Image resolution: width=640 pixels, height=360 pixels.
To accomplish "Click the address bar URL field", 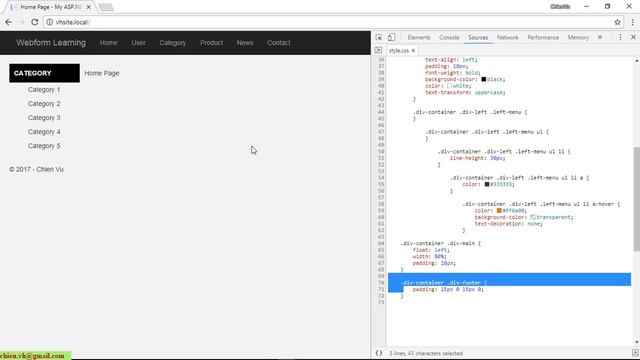I will pos(327,22).
